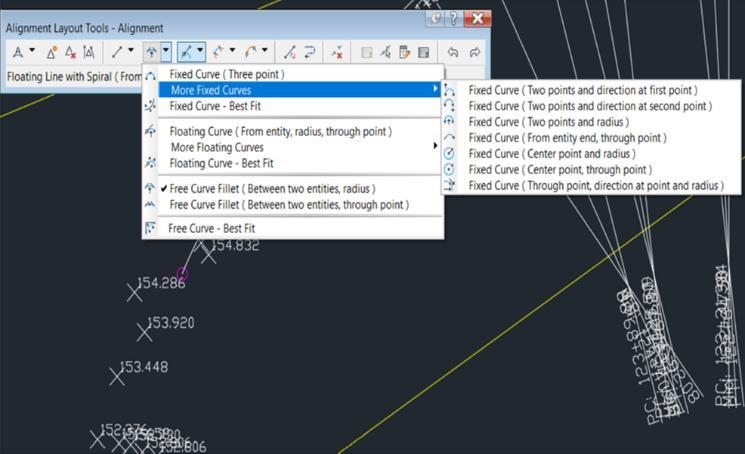The height and width of the screenshot is (454, 745).
Task: Select Fixed Curve (Two points and direction at second point)
Action: pos(591,106)
